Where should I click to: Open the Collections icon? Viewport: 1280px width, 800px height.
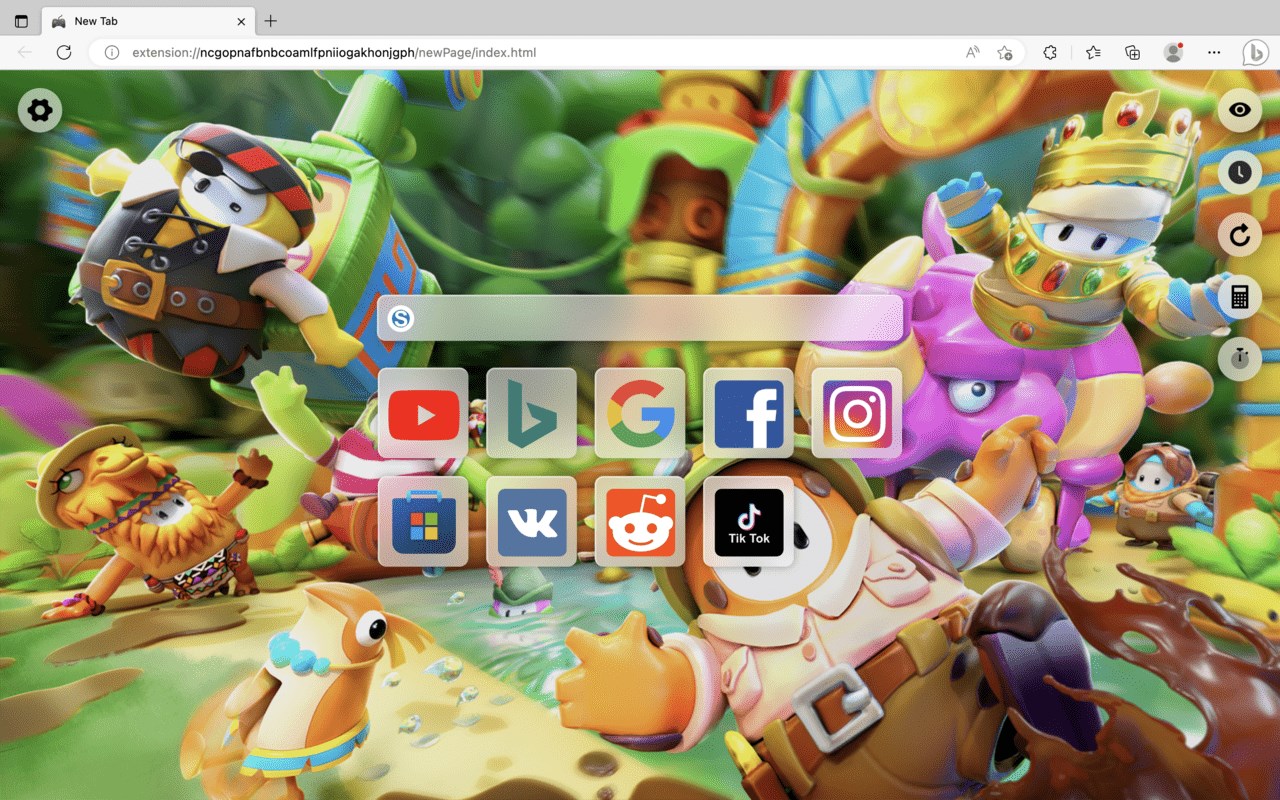[1133, 52]
